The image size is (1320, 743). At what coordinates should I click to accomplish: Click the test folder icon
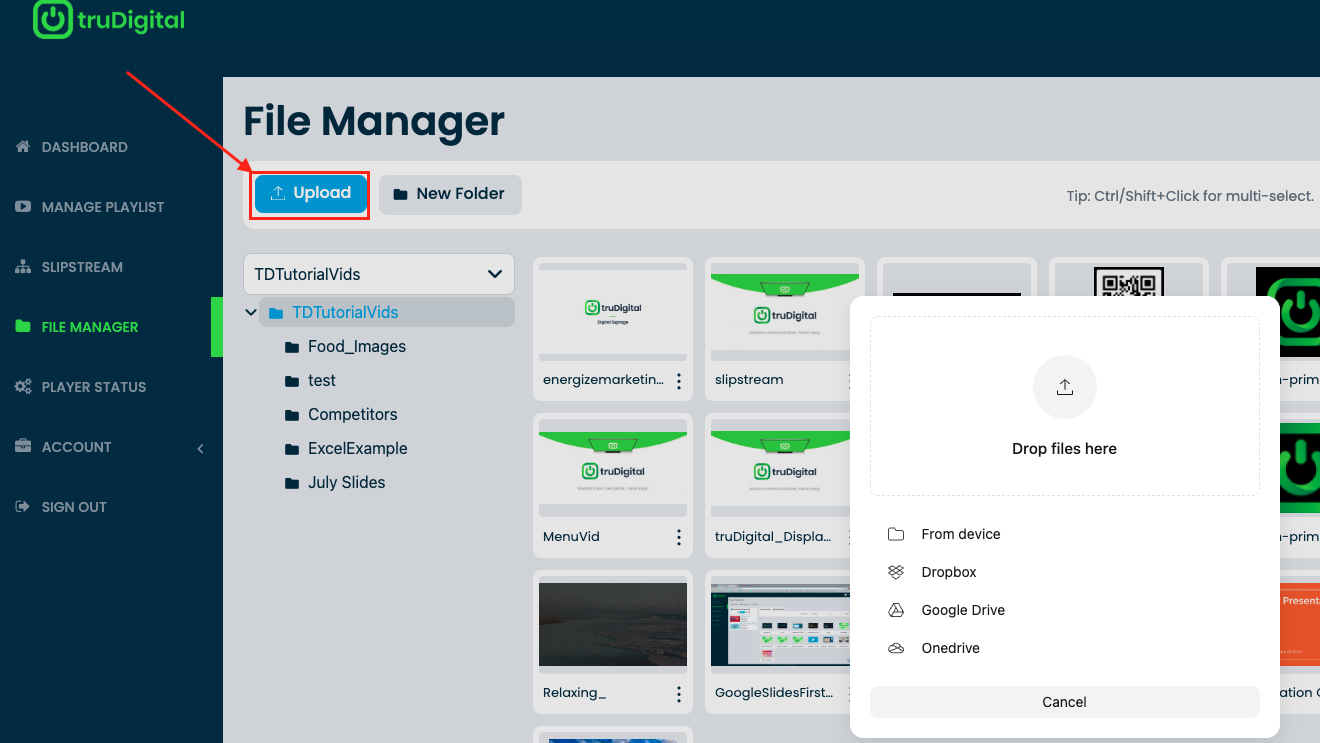pos(292,381)
